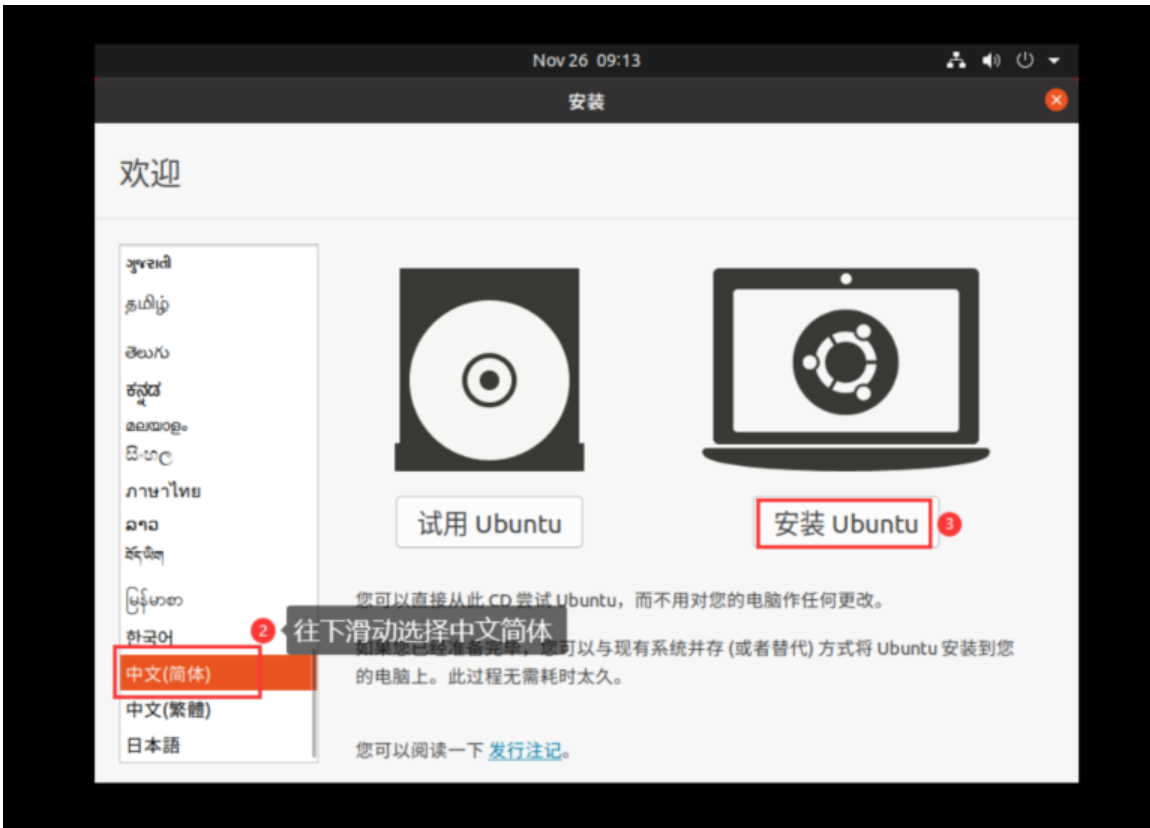This screenshot has width=1150, height=828.
Task: Click the 安装 window title text
Action: (x=586, y=101)
